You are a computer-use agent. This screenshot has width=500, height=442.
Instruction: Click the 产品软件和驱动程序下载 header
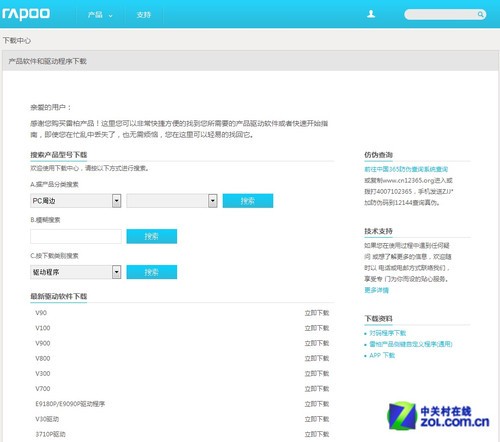point(47,61)
